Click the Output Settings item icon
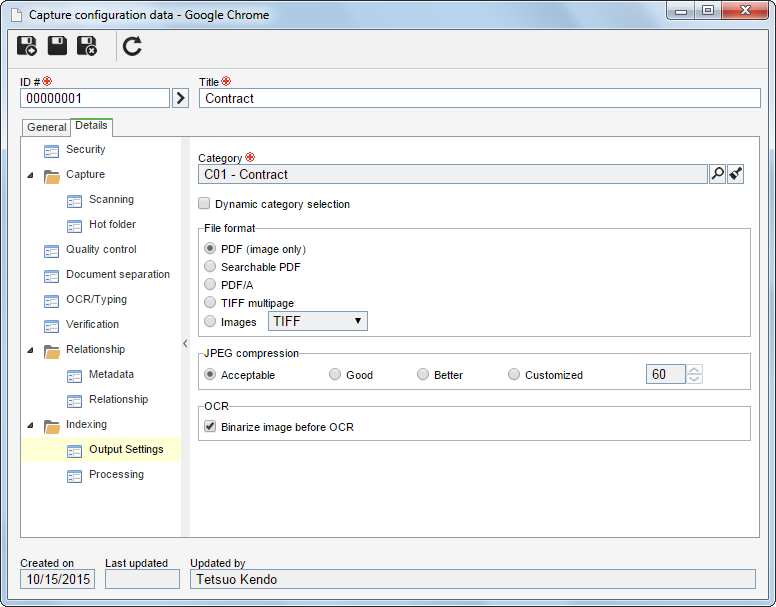Screen dimensions: 776x607 [74, 451]
